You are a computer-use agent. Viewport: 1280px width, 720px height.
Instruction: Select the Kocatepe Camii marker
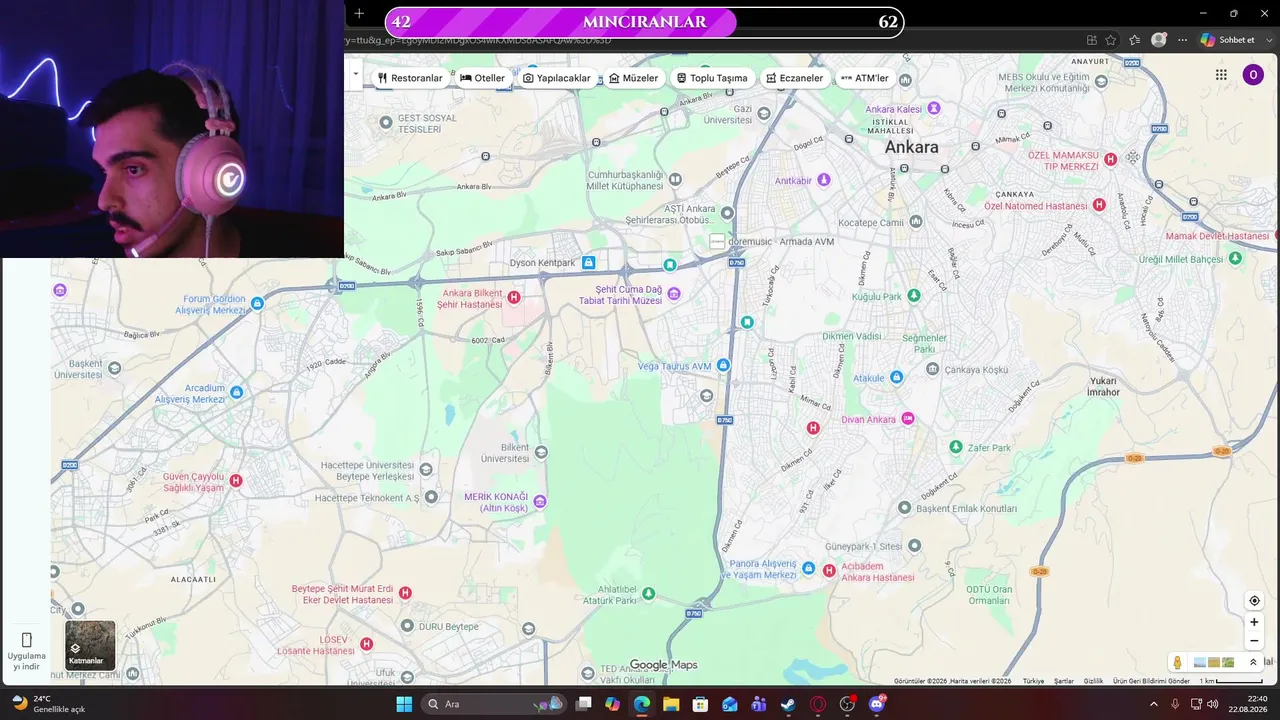point(916,221)
